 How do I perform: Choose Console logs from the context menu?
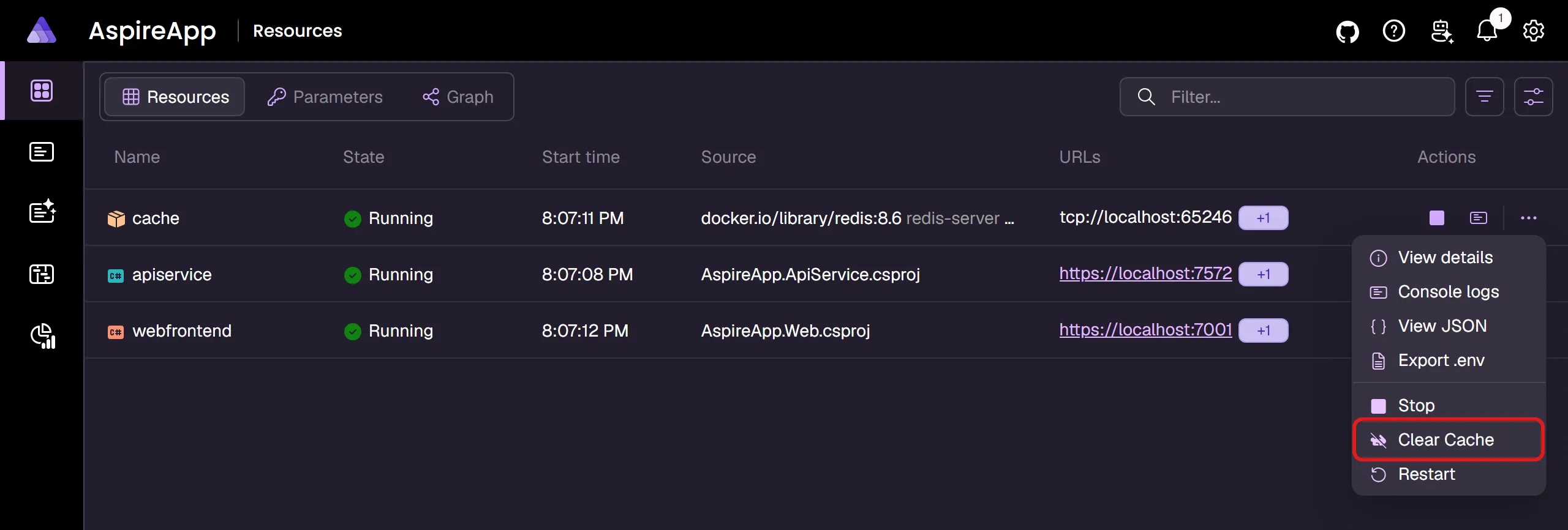tap(1449, 292)
